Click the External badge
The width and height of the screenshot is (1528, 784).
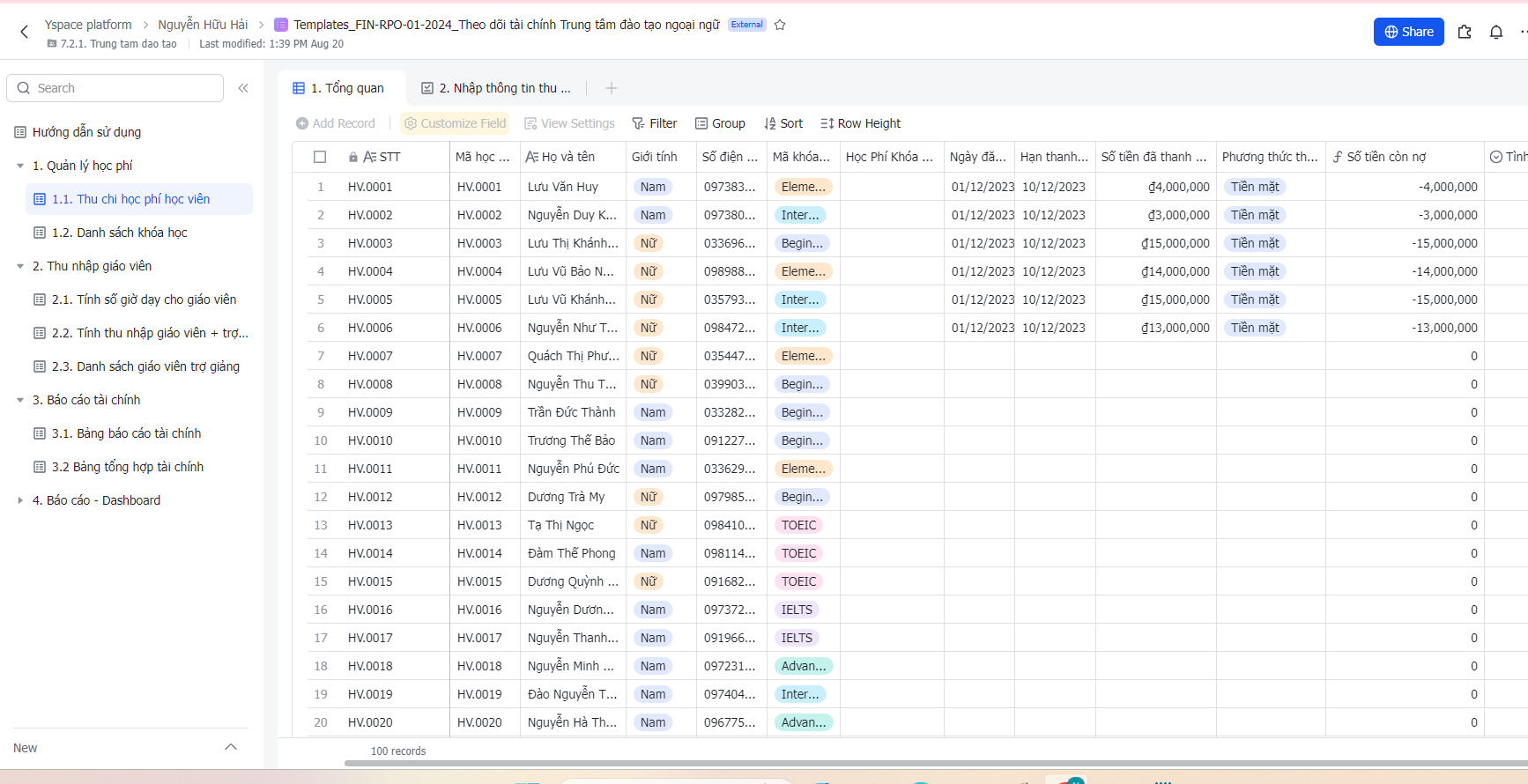[747, 25]
